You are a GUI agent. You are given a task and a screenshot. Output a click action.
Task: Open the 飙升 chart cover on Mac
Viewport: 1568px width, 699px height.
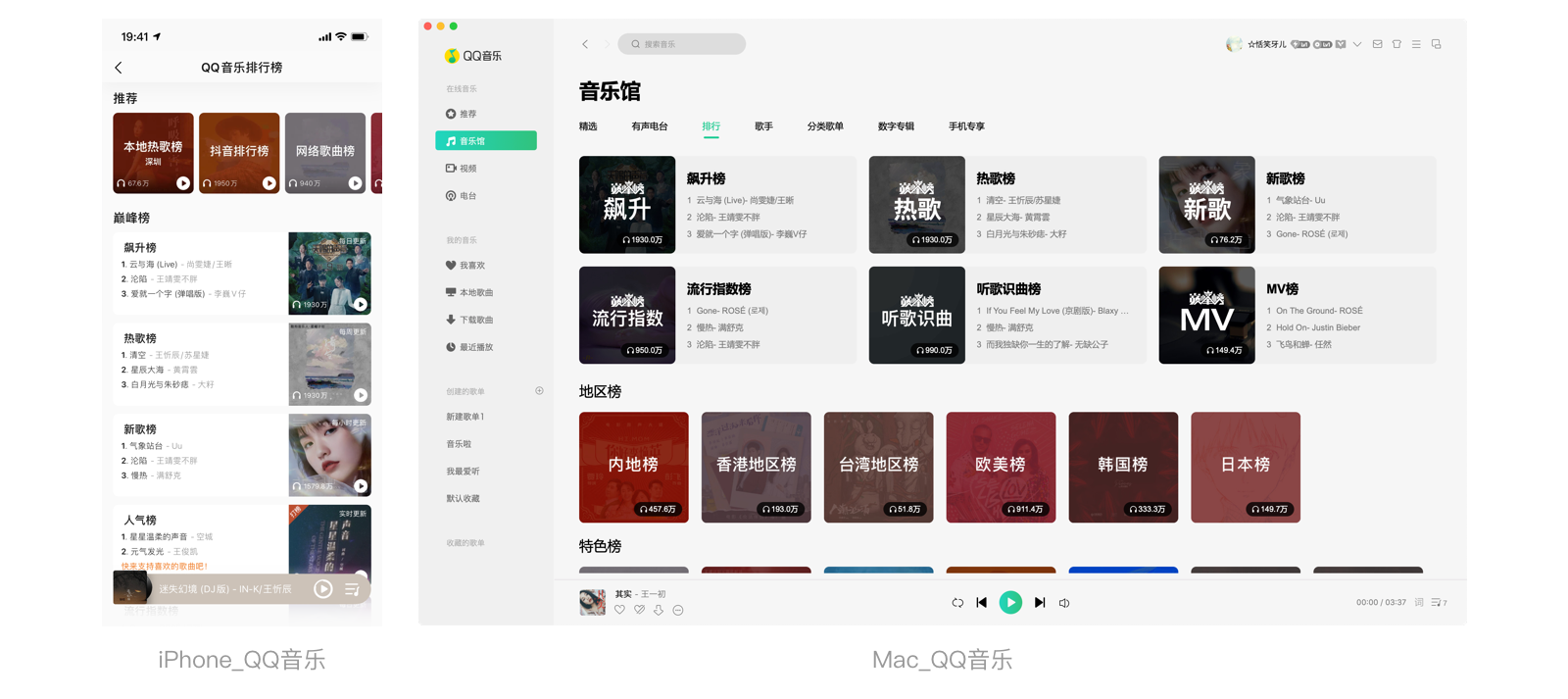627,205
